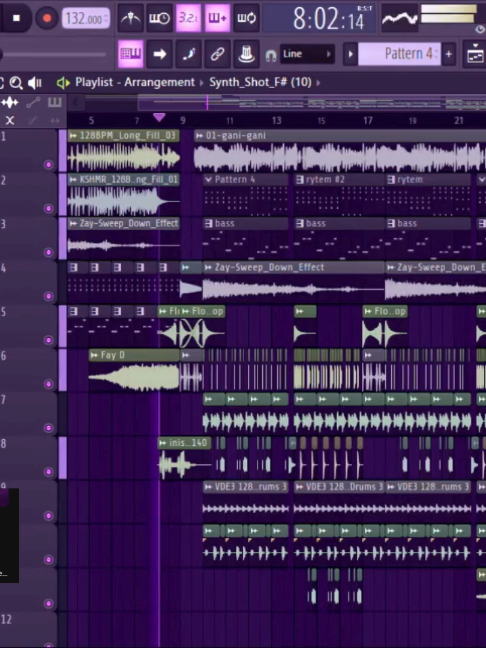Click the speaker playback tool icon
The image size is (486, 648).
tap(35, 83)
